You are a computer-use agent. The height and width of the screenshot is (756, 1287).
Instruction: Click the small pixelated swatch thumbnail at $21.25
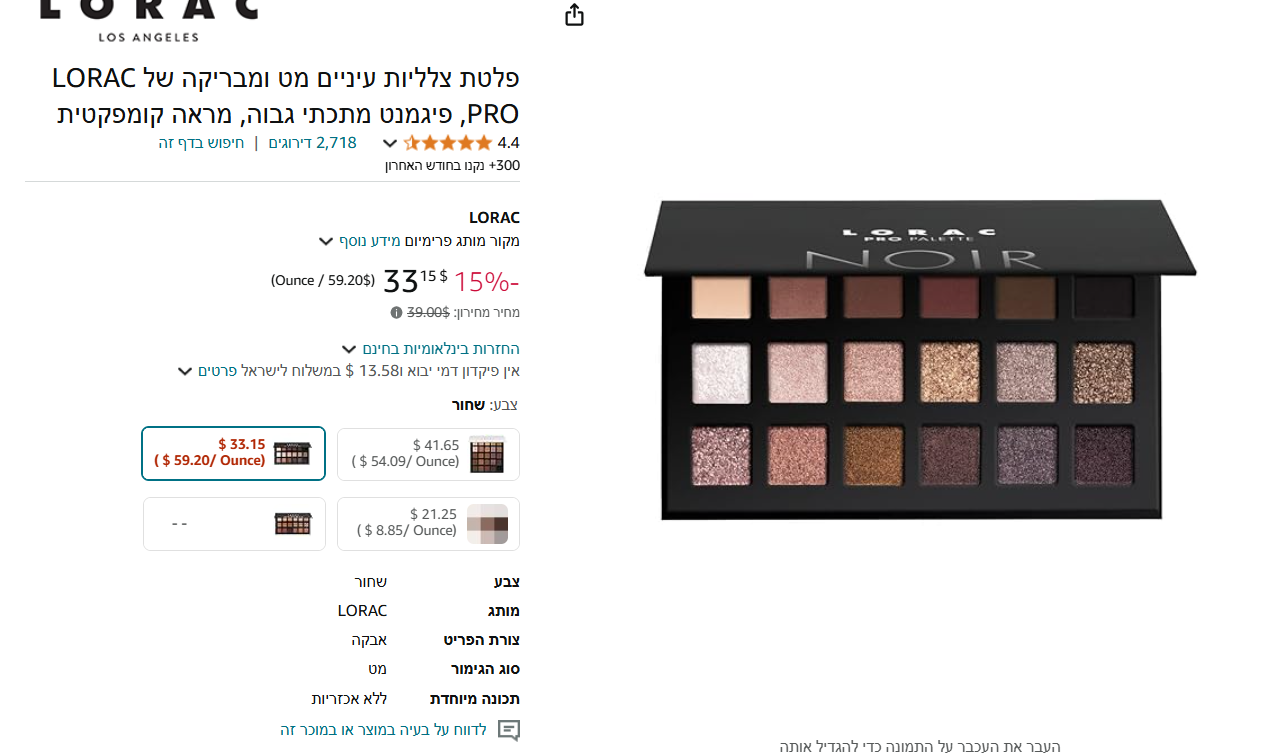(x=487, y=524)
